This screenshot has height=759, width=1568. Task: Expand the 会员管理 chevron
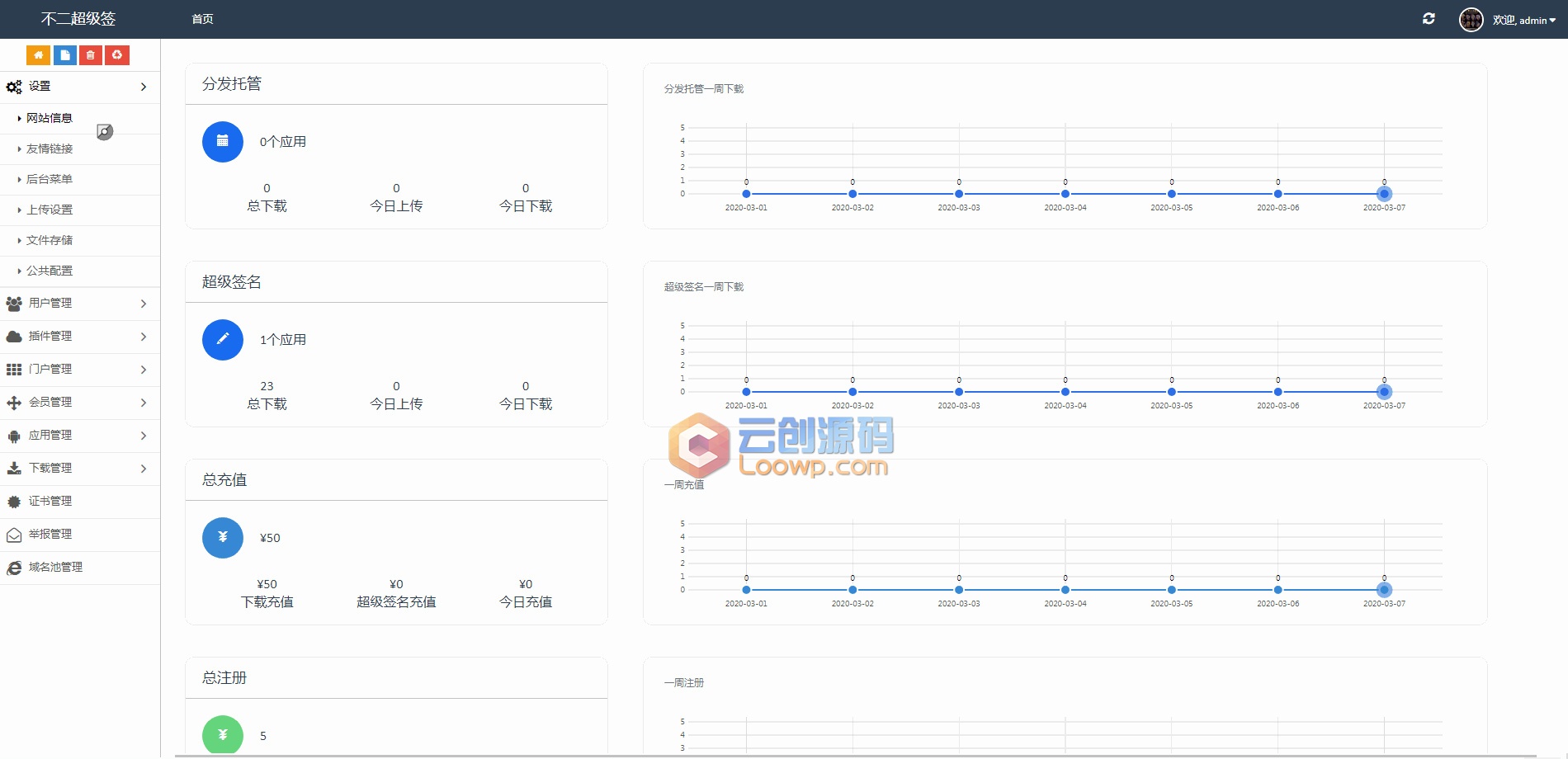tap(144, 403)
